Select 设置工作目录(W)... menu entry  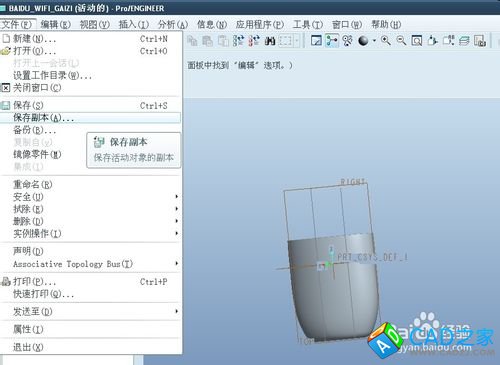click(91, 75)
